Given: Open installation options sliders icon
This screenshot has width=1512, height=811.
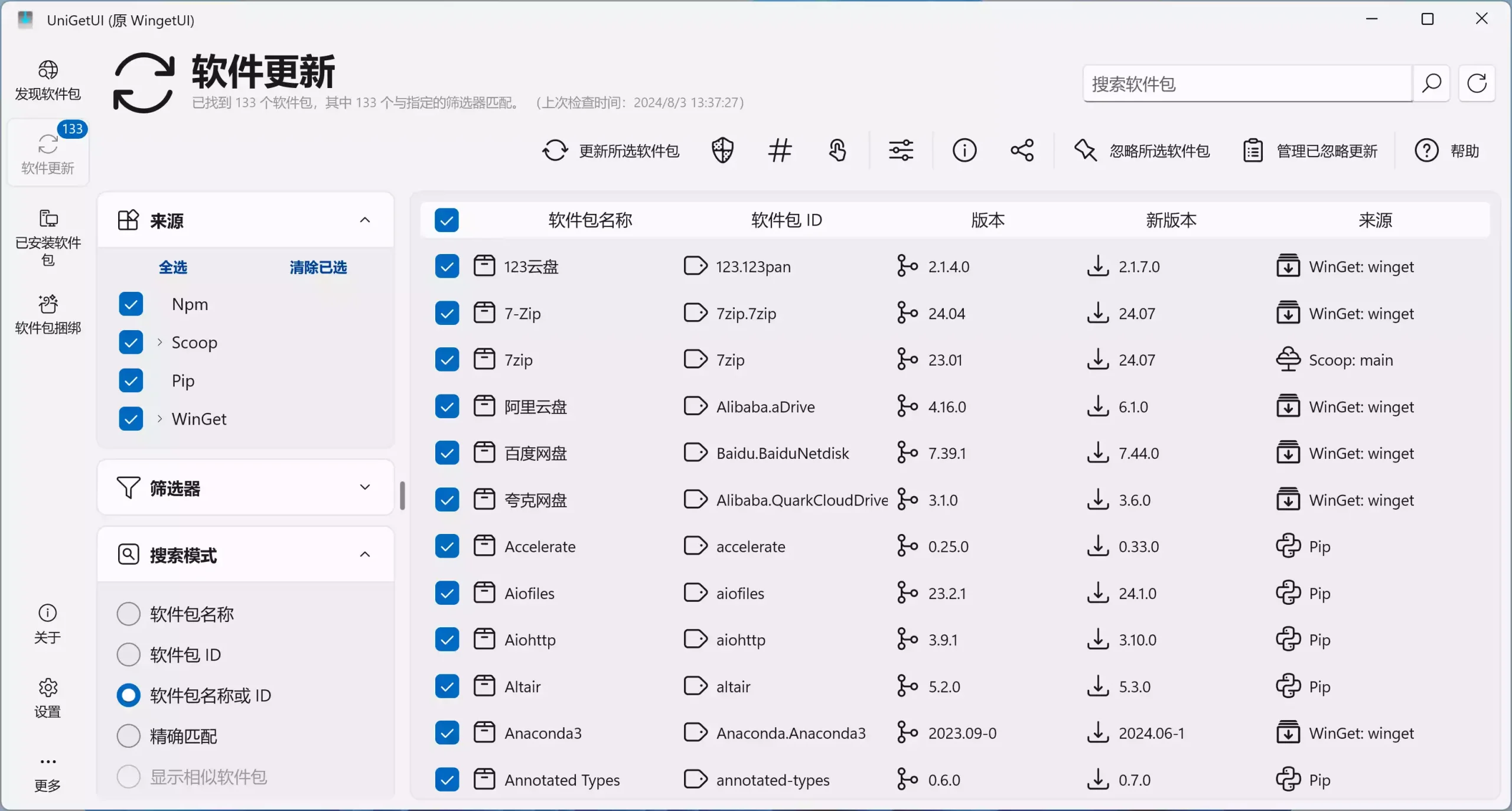Looking at the screenshot, I should [901, 151].
